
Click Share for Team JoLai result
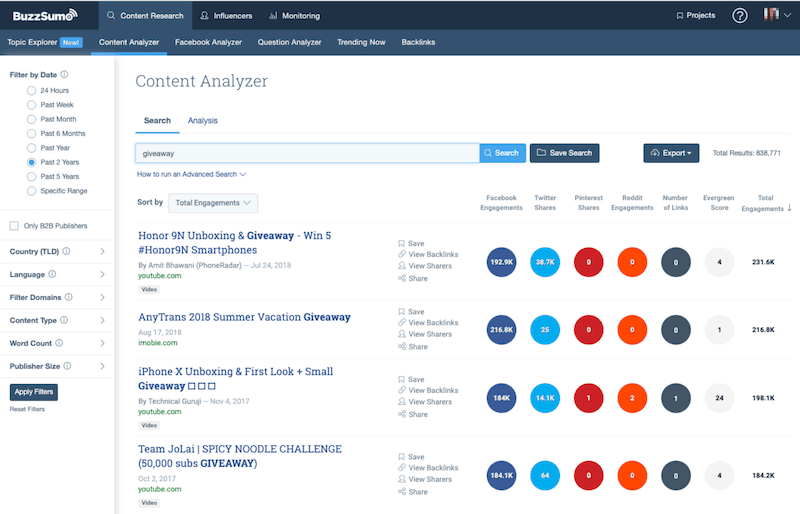[413, 492]
